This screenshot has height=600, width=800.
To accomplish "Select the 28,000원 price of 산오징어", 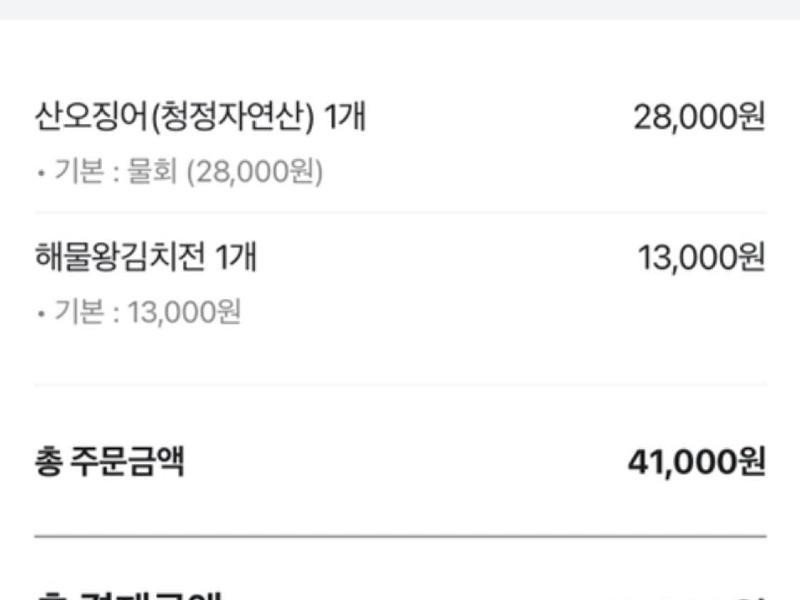I will tap(699, 117).
